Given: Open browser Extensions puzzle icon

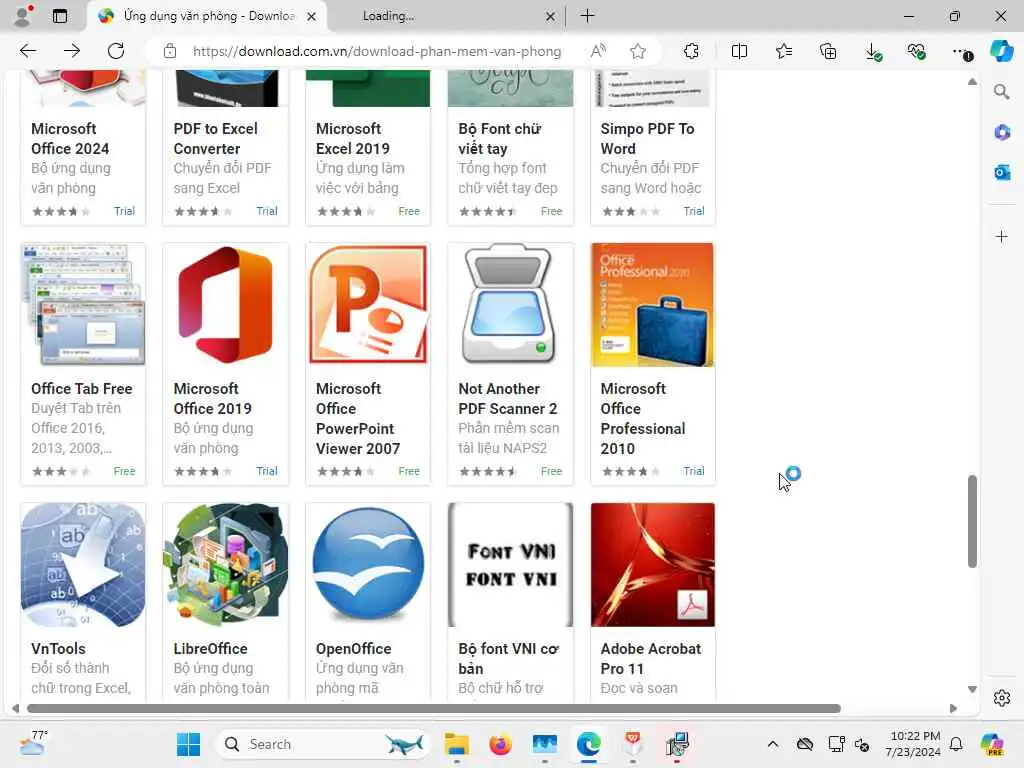Looking at the screenshot, I should point(691,51).
